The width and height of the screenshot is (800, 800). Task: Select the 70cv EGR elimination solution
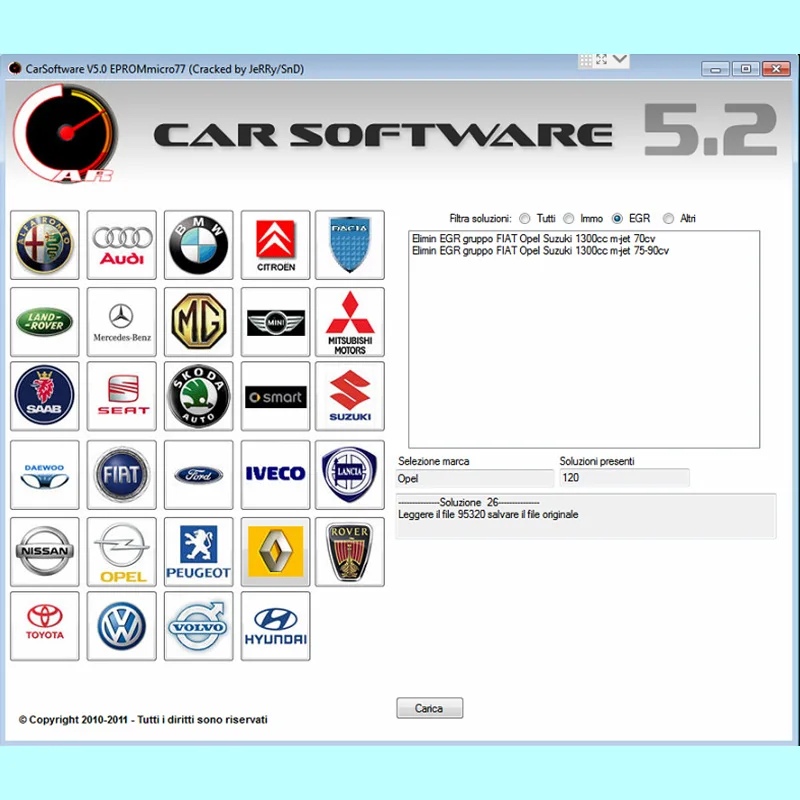point(533,238)
